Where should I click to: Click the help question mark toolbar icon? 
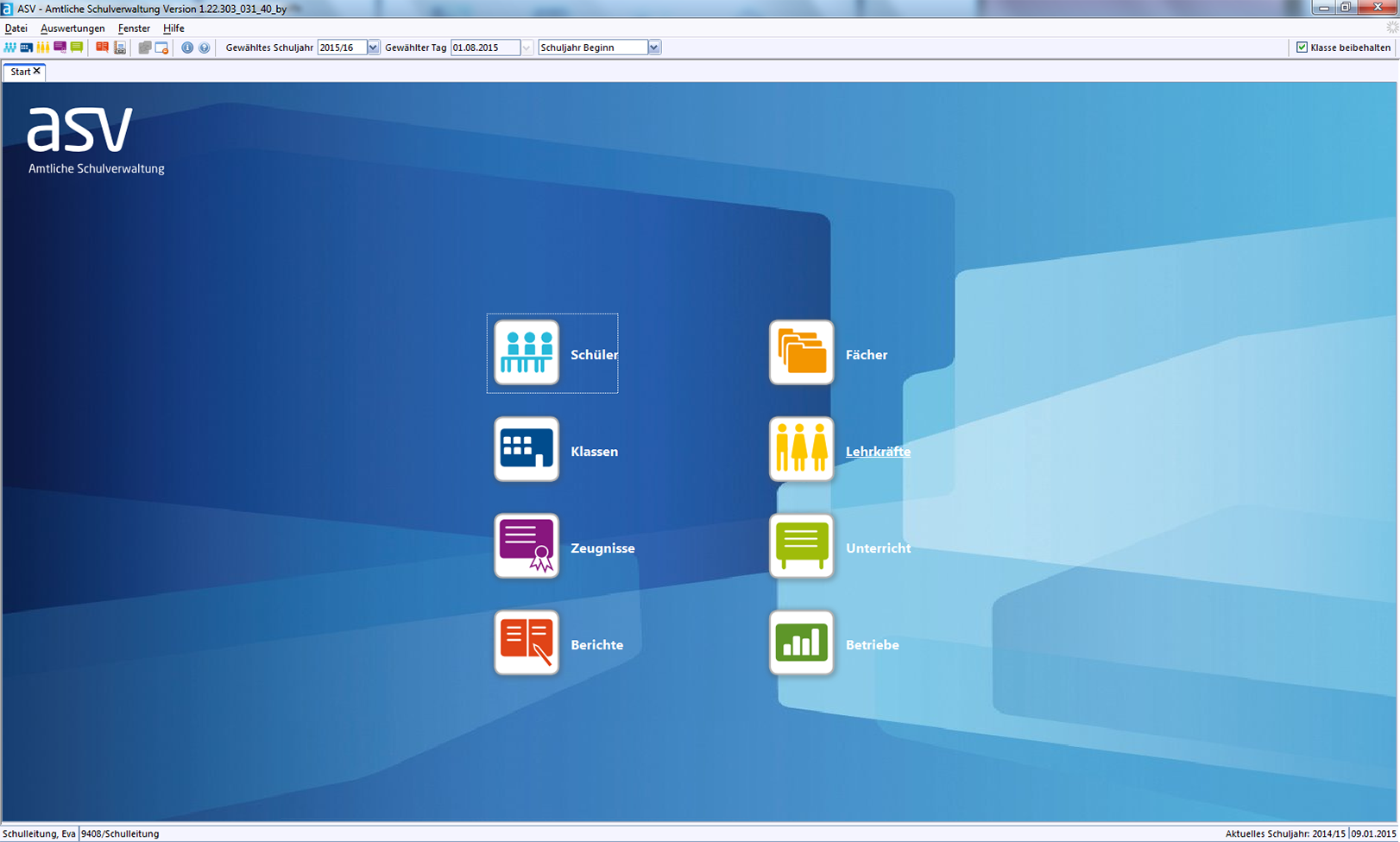coord(204,47)
